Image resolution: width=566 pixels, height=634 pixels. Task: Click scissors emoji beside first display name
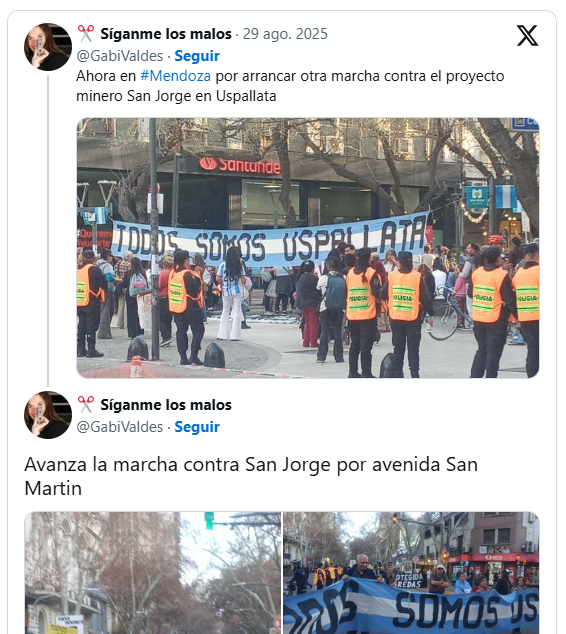[86, 34]
